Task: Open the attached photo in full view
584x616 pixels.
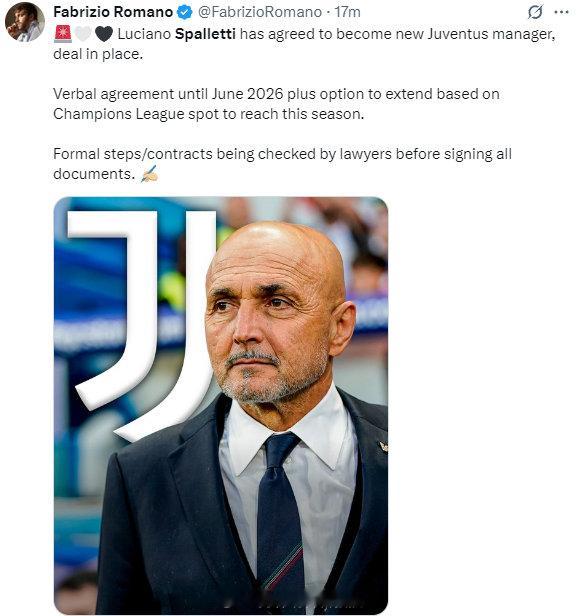Action: [x=221, y=405]
